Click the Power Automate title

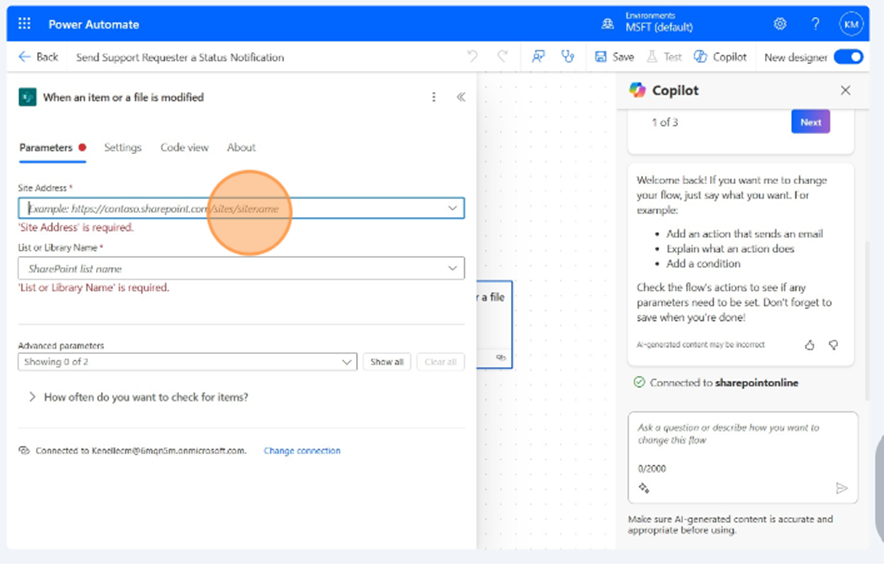coord(94,24)
